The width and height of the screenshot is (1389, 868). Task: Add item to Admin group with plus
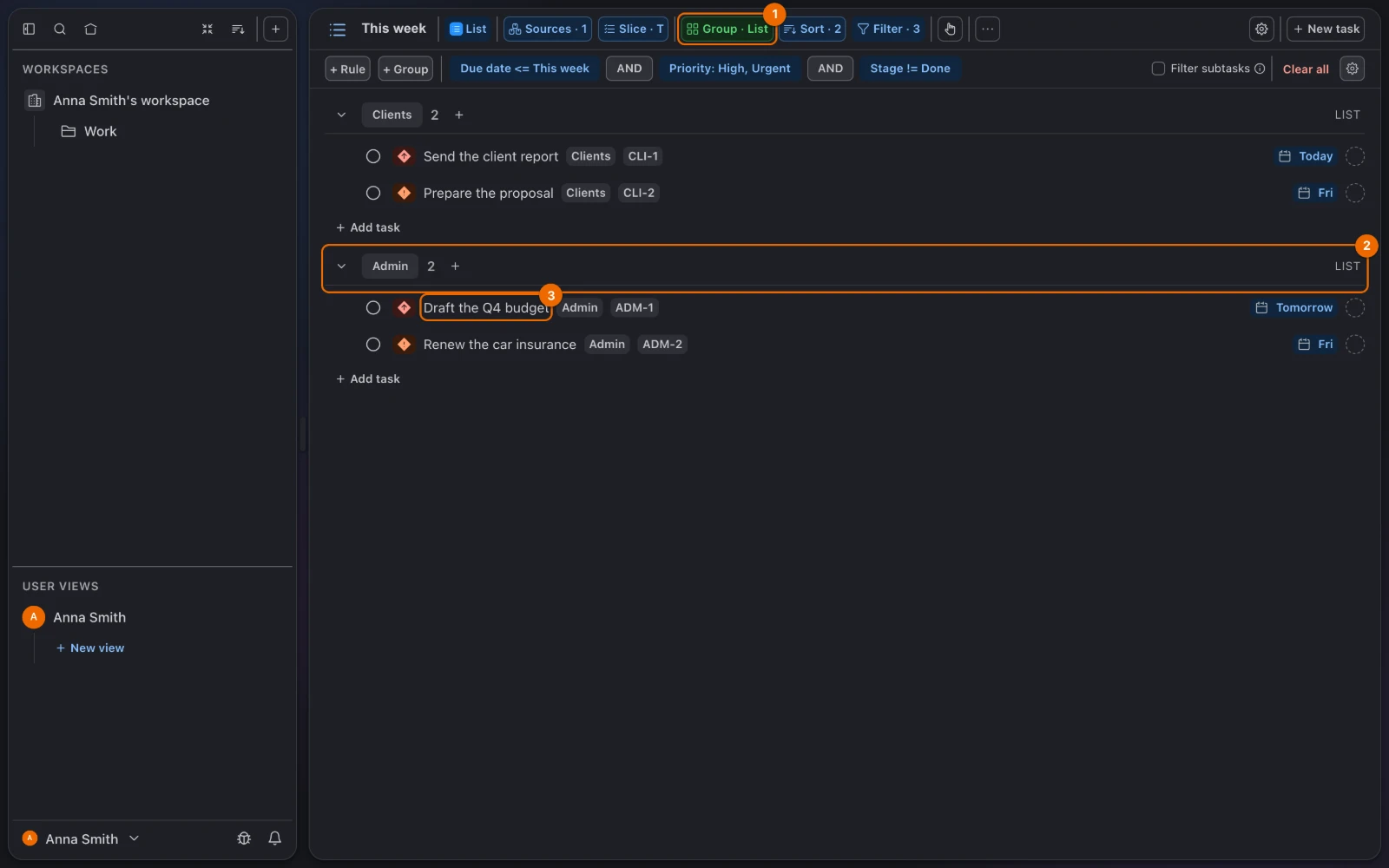click(x=455, y=266)
